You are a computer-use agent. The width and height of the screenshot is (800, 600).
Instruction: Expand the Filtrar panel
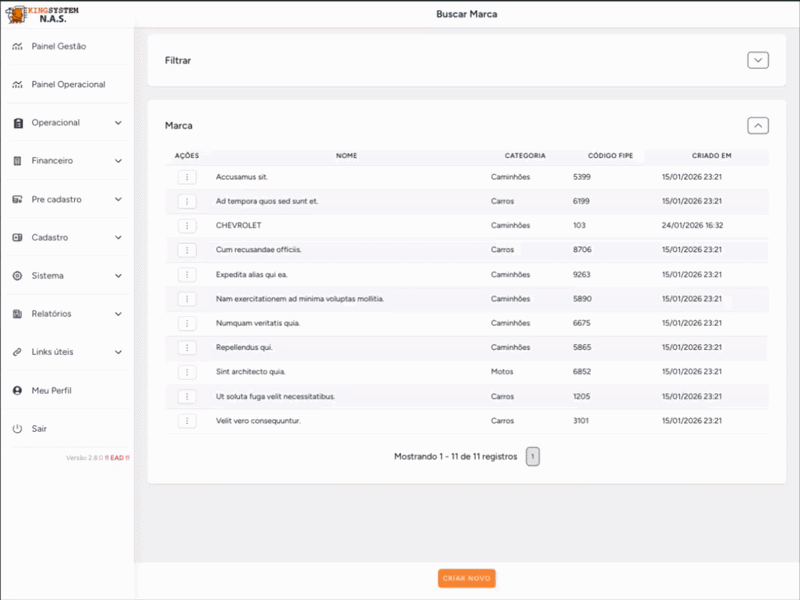pos(758,60)
